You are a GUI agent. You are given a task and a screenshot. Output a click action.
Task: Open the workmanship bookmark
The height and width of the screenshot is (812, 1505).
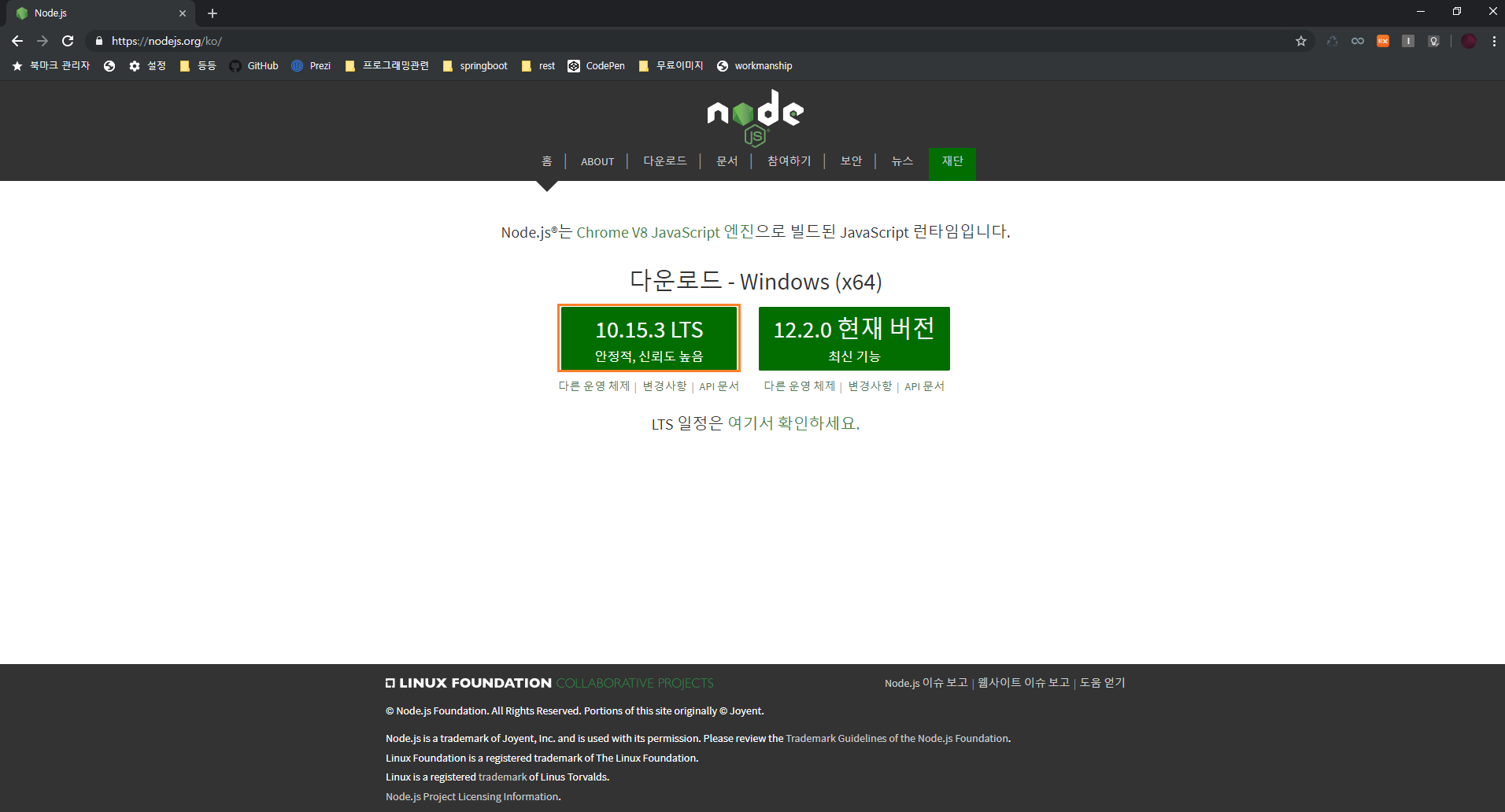tap(754, 66)
